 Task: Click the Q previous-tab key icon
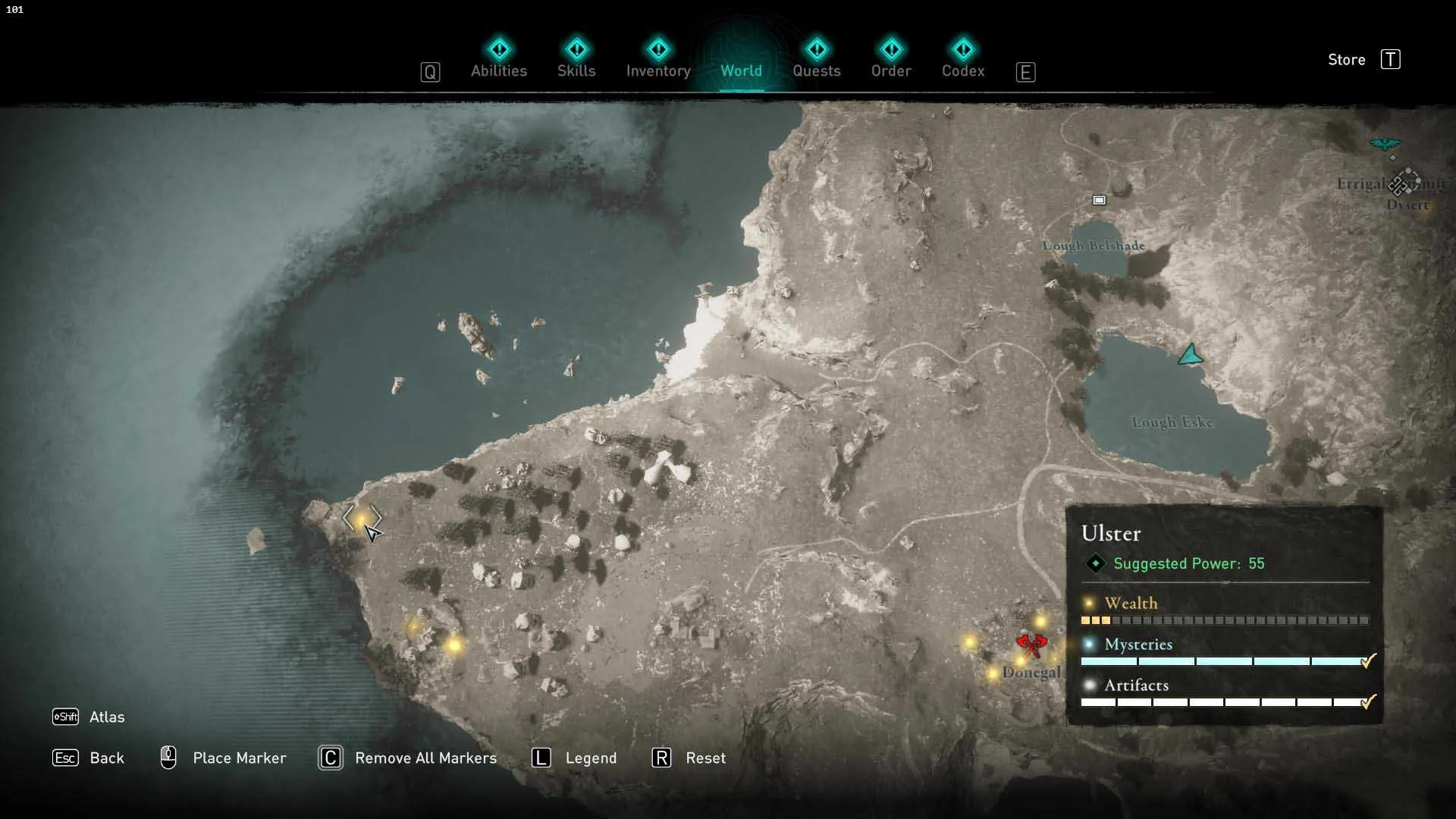[x=430, y=72]
